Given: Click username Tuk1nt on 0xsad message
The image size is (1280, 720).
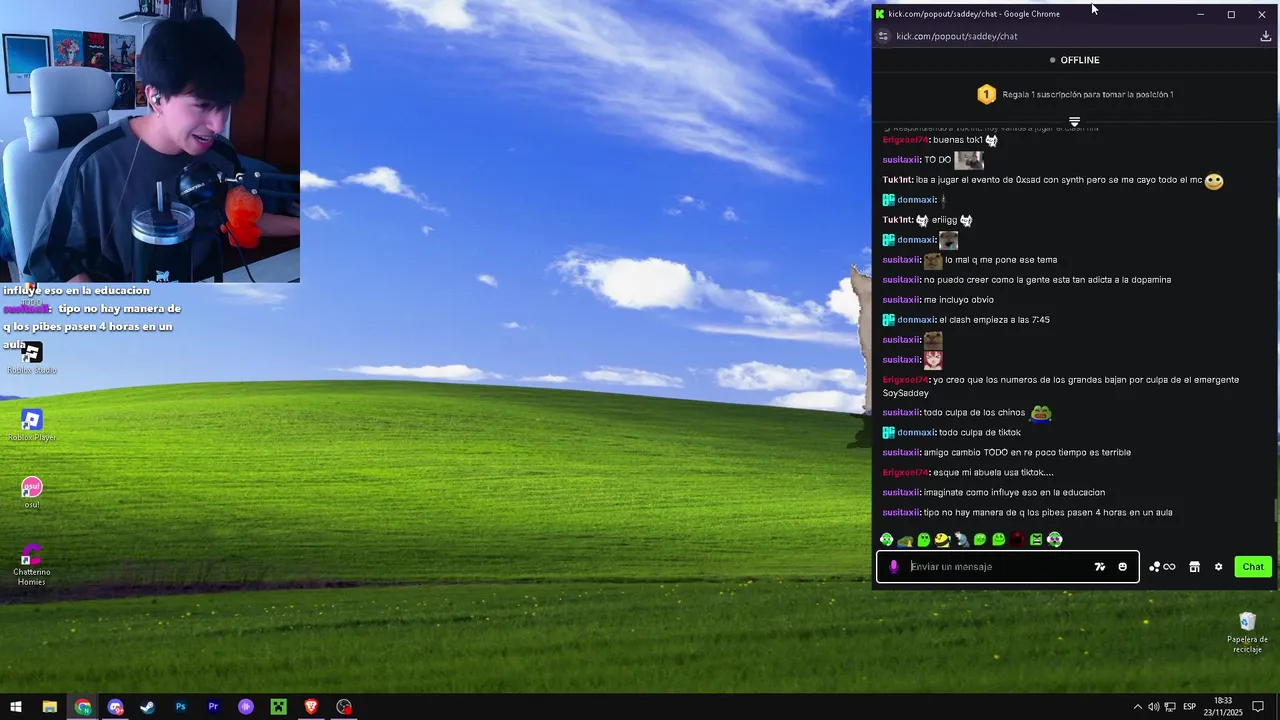Looking at the screenshot, I should click(897, 180).
